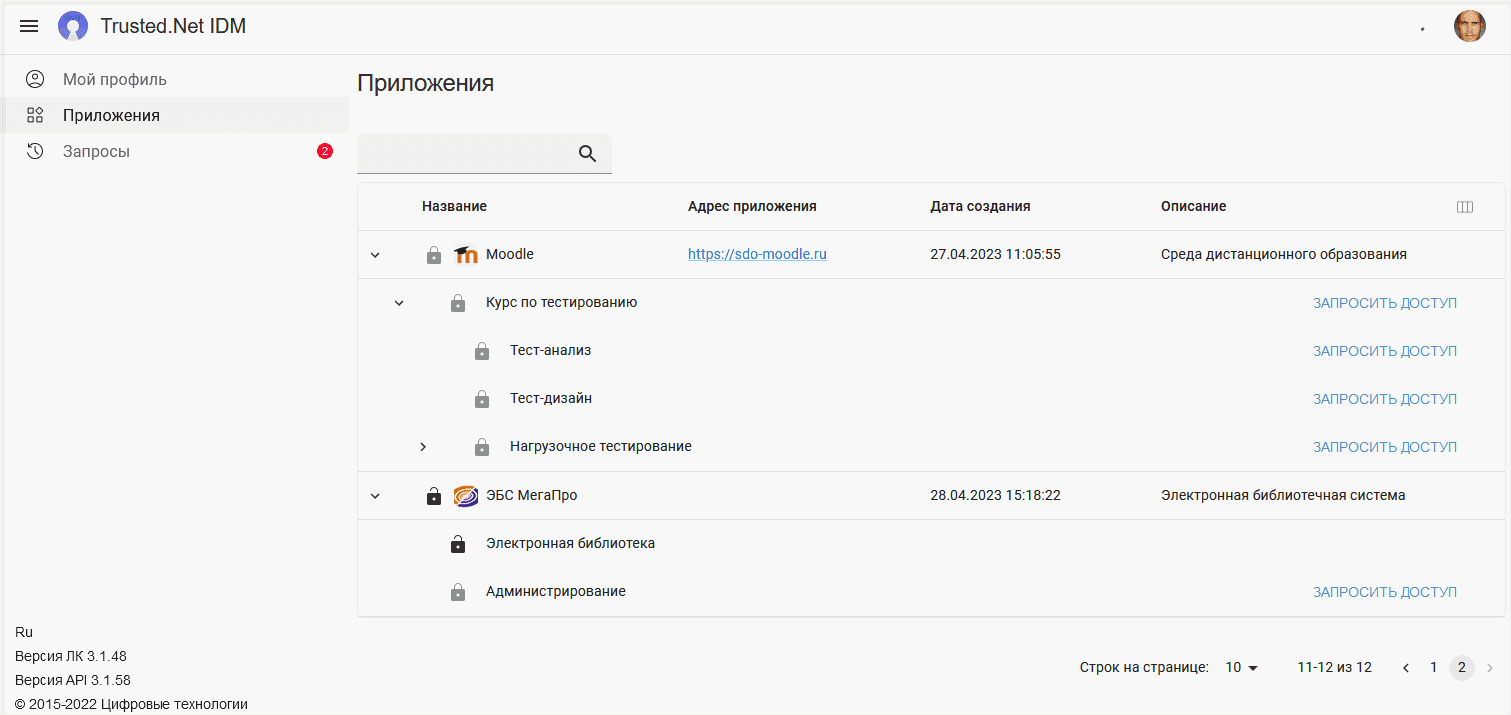Viewport: 1511px width, 715px height.
Task: Click the lock icon beside Тест-анализ
Action: 482,351
